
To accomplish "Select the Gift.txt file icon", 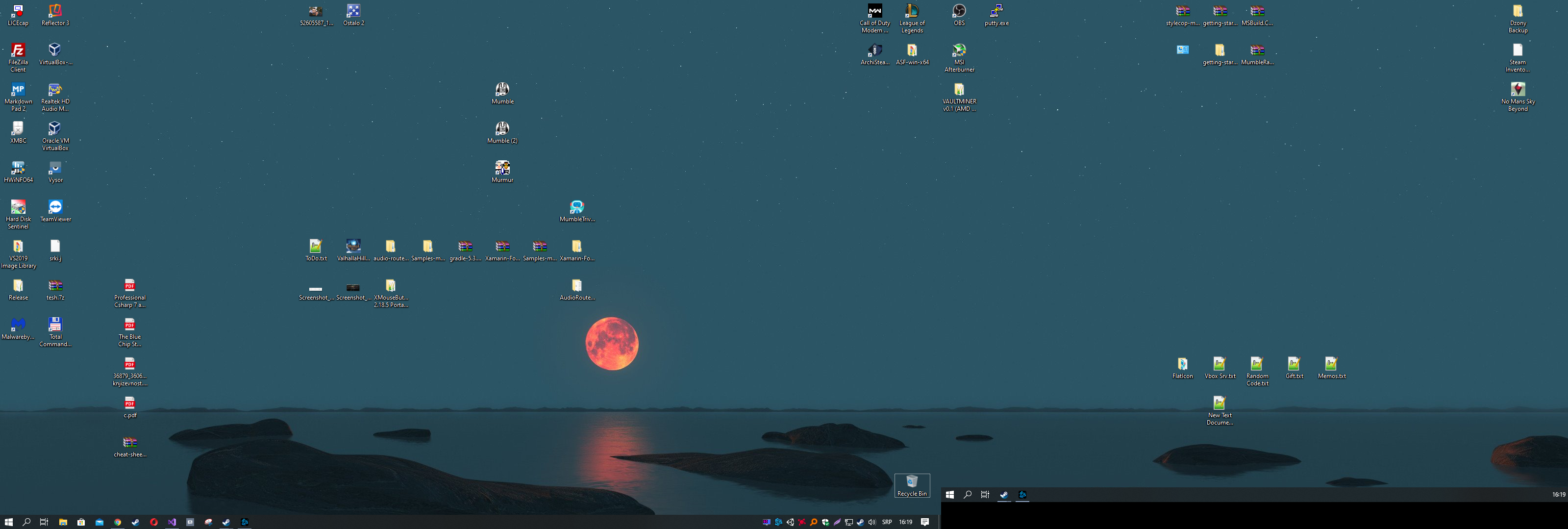I will 1294,368.
